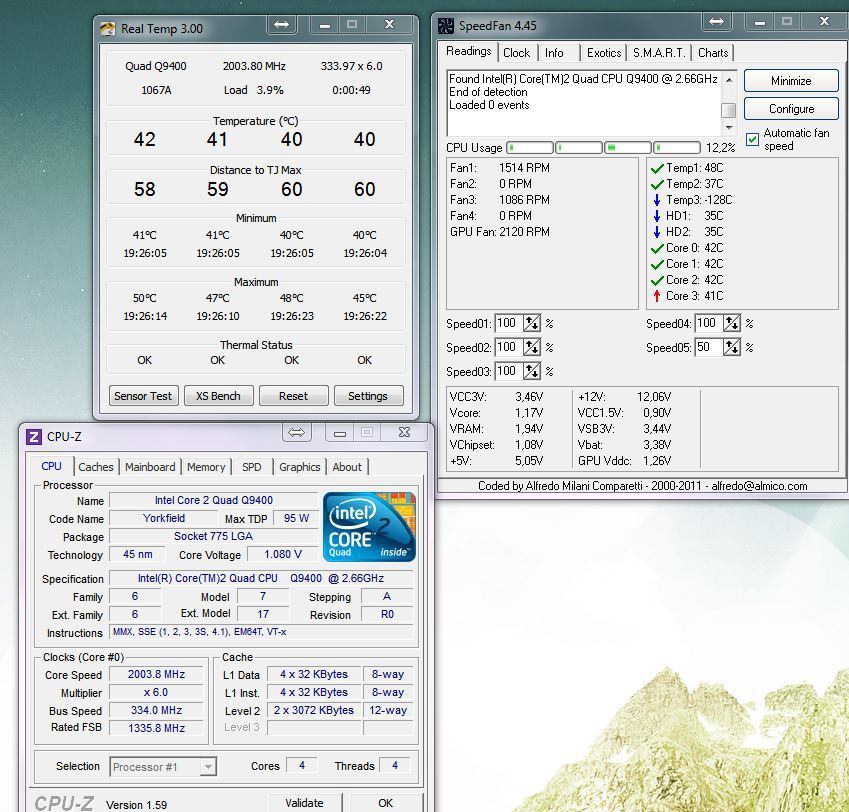
Task: Click the double-arrow button in Real Temp title bar
Action: (x=282, y=24)
